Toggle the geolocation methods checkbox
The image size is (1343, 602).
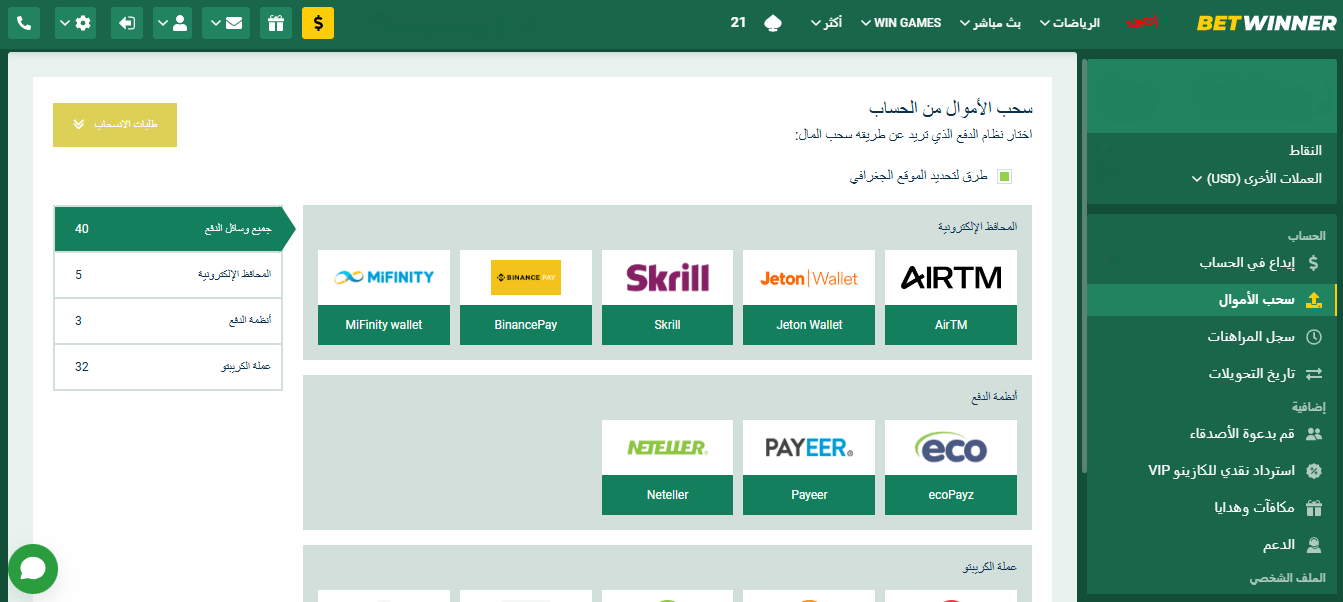click(1004, 177)
